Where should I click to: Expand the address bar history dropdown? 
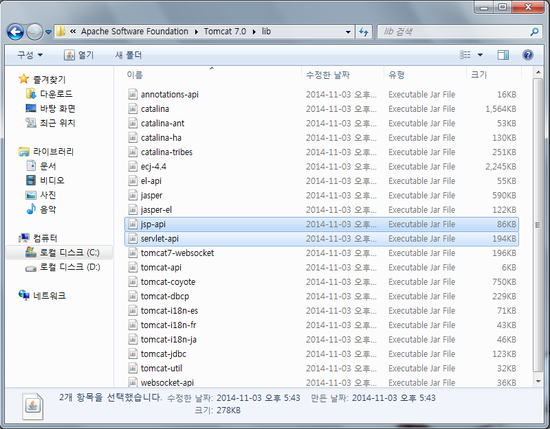[x=348, y=32]
